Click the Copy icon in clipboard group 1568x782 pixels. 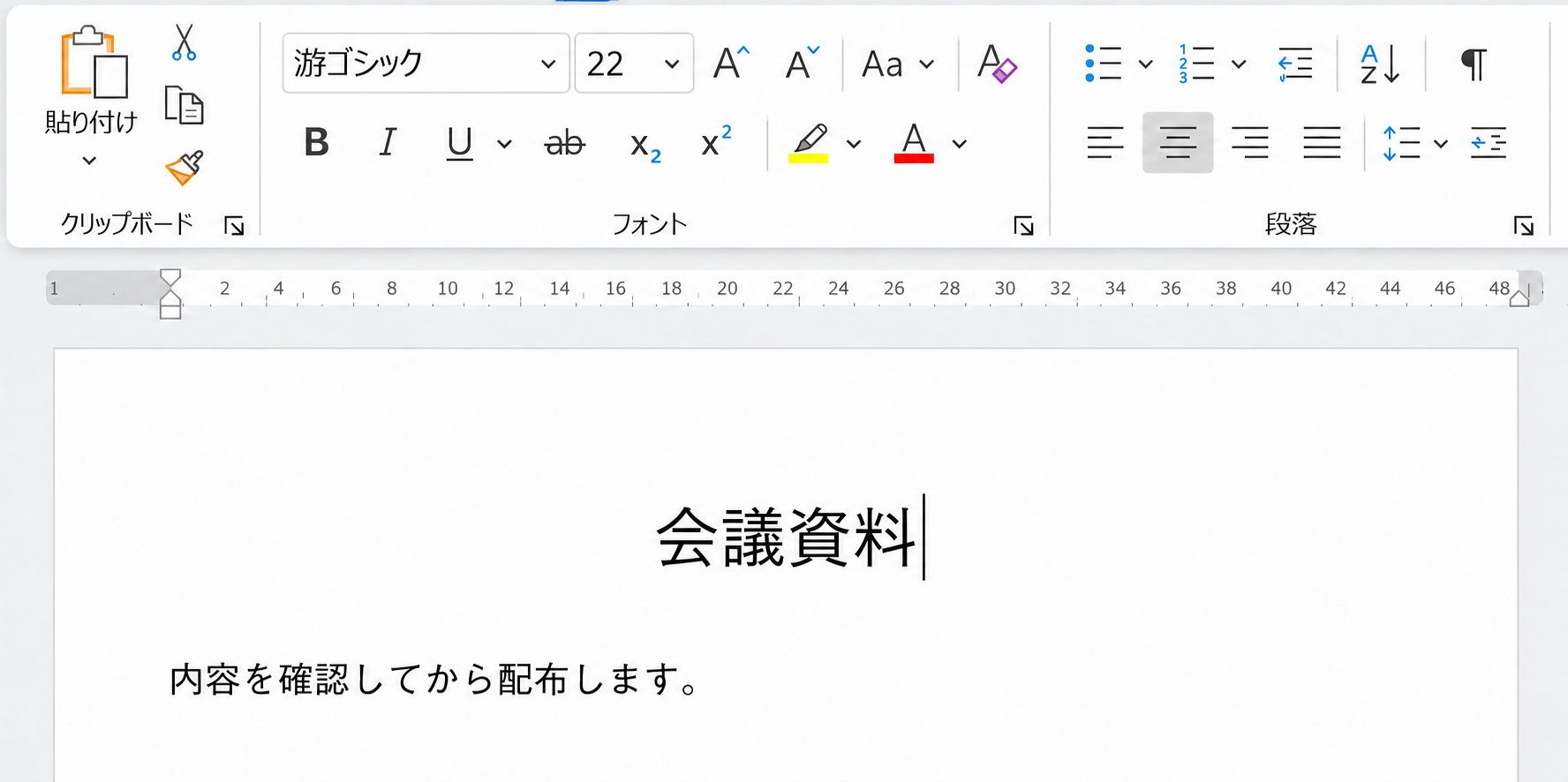(x=184, y=105)
